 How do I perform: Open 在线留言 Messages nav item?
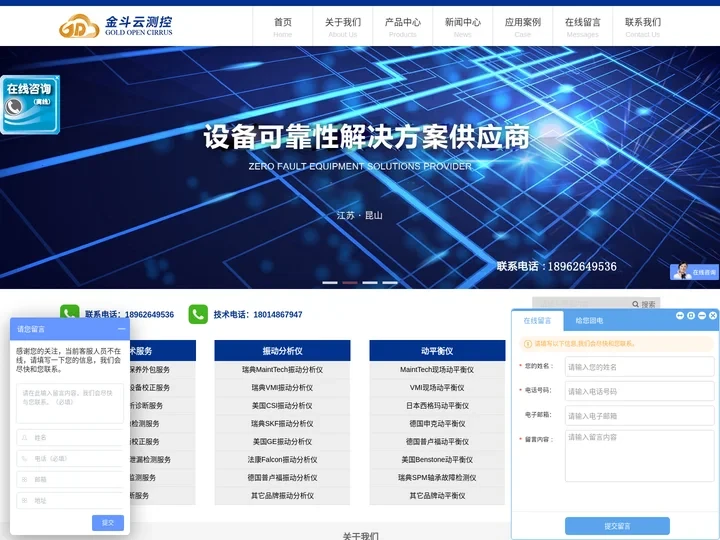[583, 27]
